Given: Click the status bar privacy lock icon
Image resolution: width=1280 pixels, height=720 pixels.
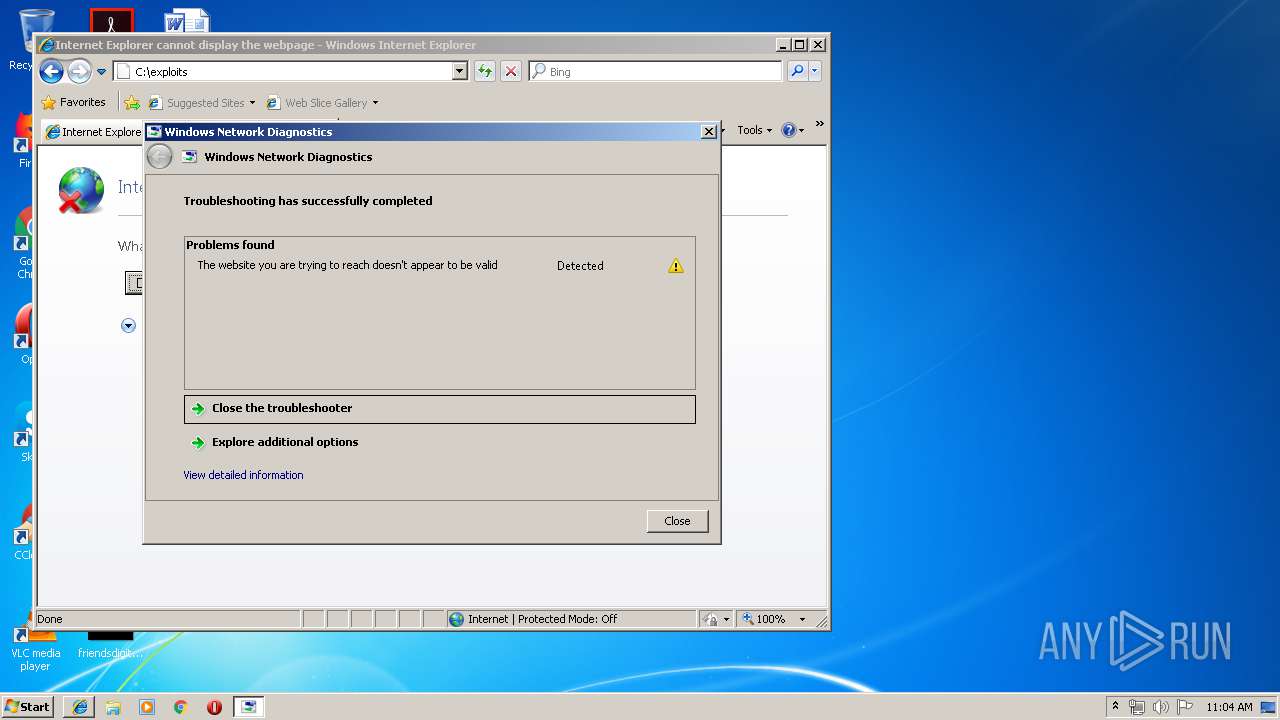Looking at the screenshot, I should (710, 619).
